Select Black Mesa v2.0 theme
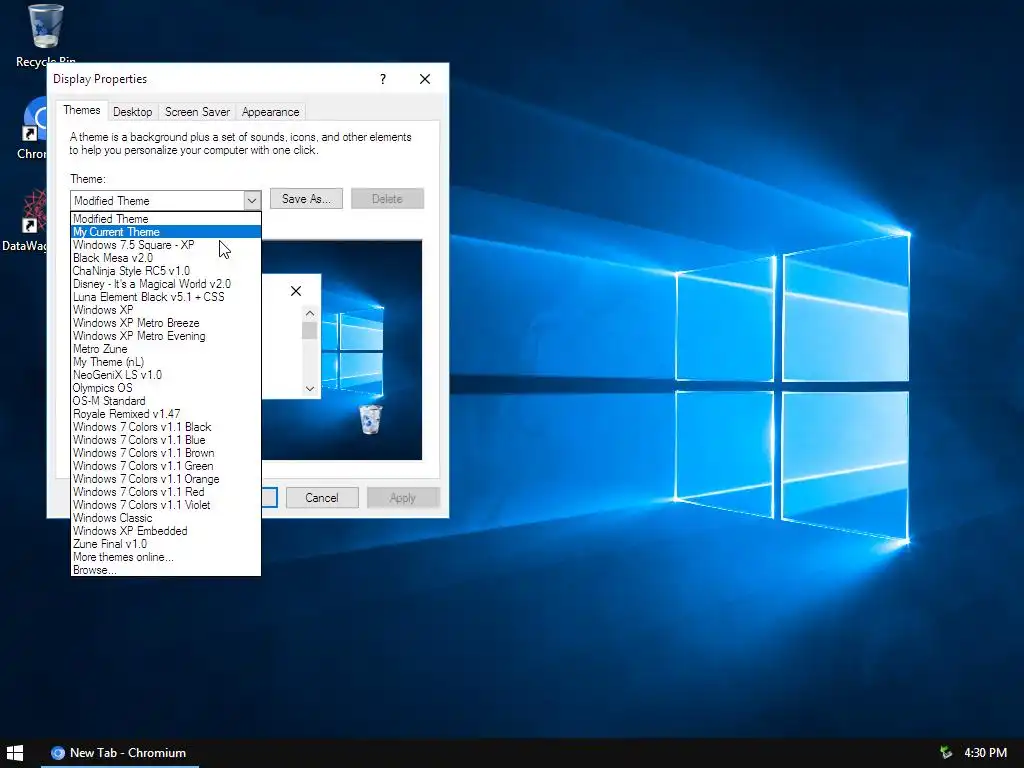The height and width of the screenshot is (768, 1024). [x=166, y=258]
